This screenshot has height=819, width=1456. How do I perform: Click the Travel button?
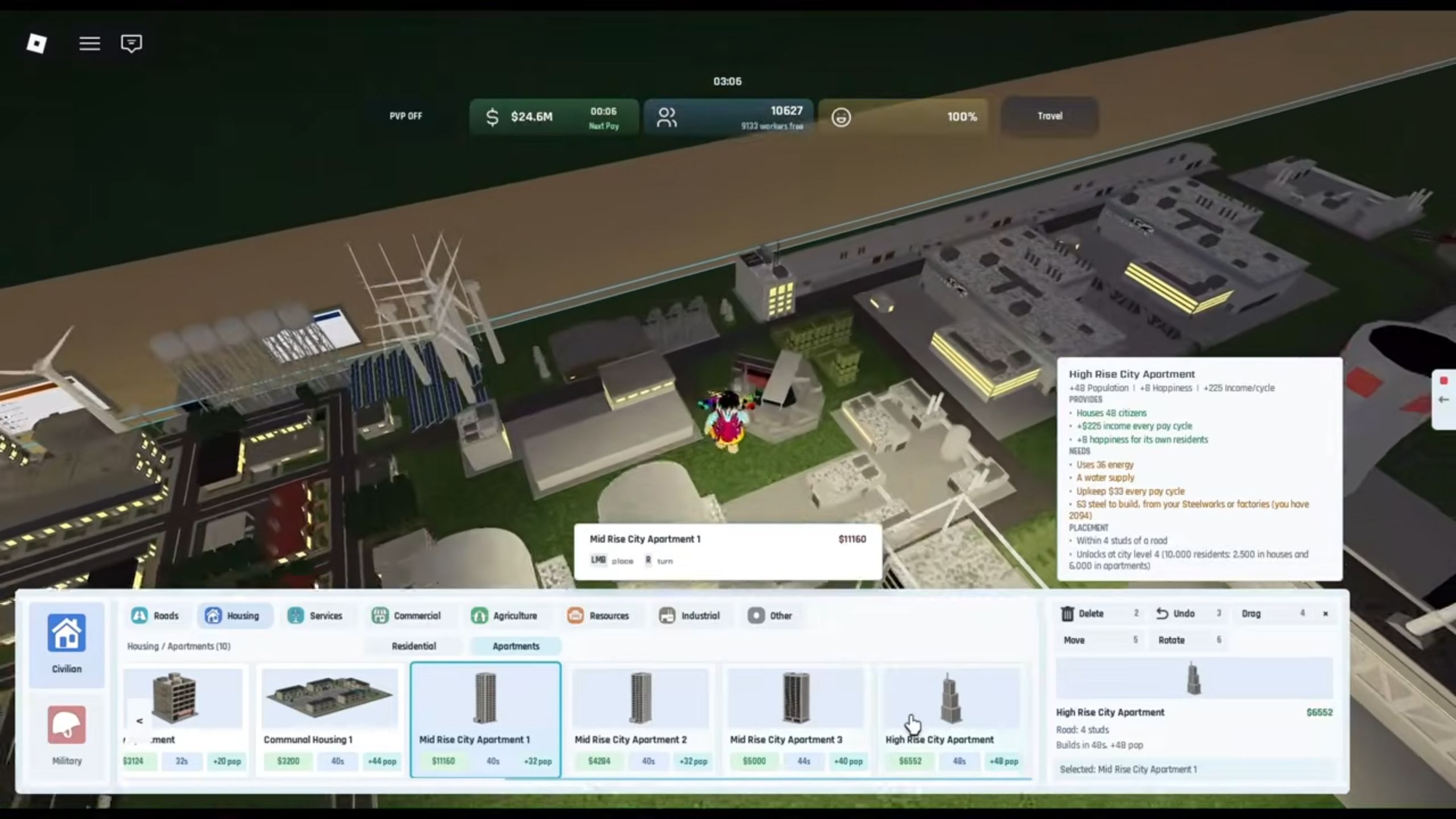(x=1049, y=116)
